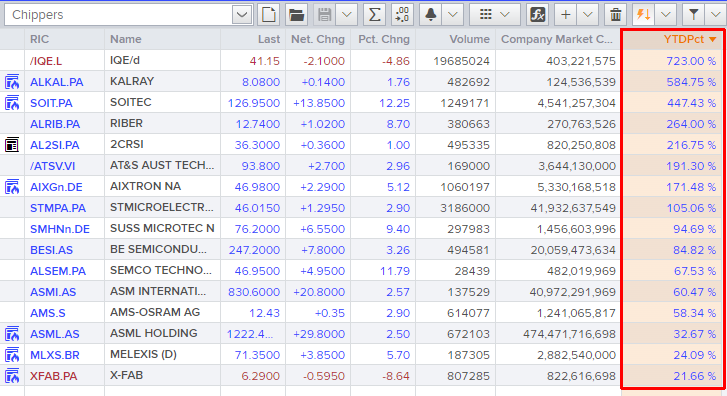727x396 pixels.
Task: Click the news icon beside XFAB.PA
Action: tap(12, 376)
